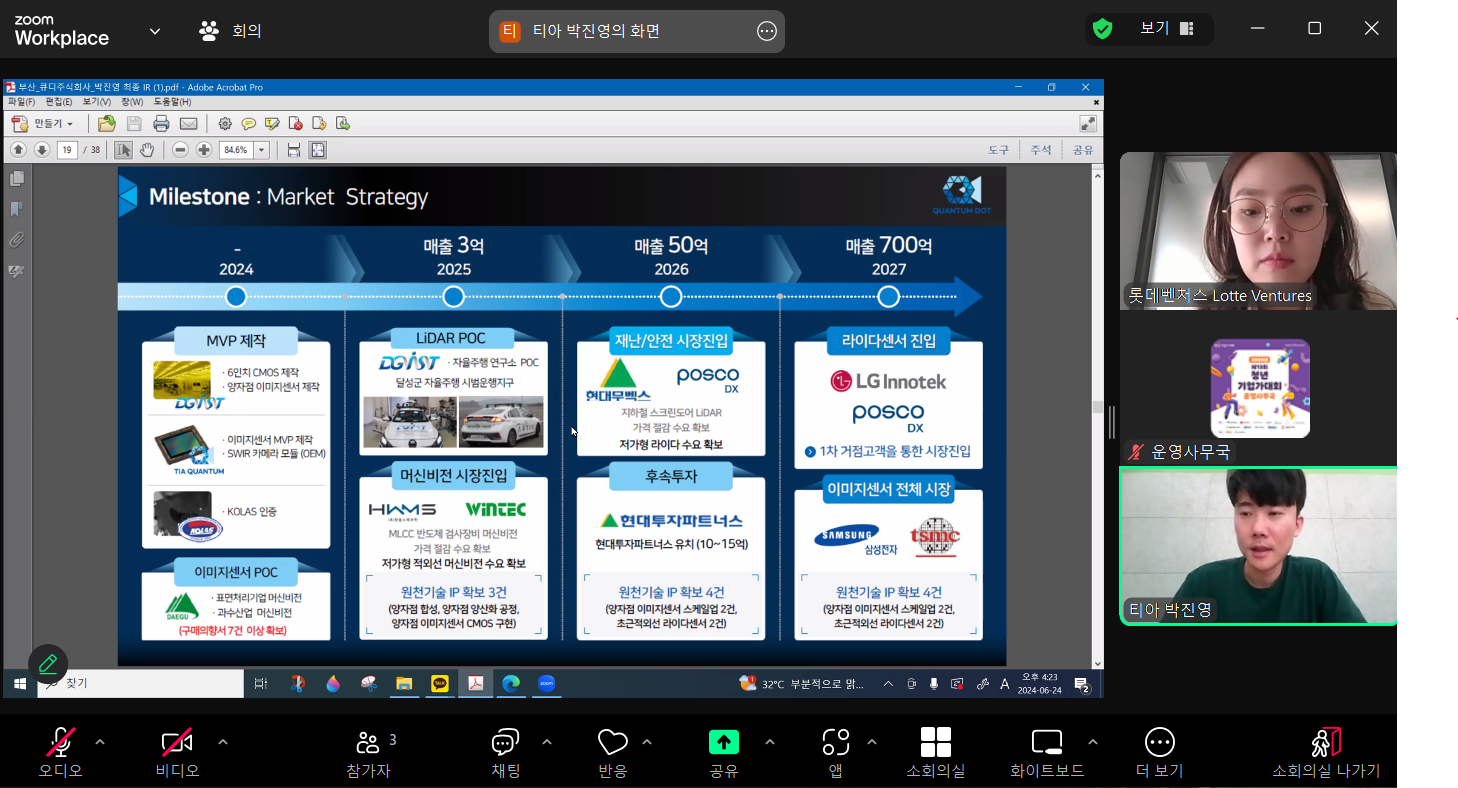Viewport: 1458px width, 788px height.
Task: Open the 도구 tools pane in Acrobat
Action: click(x=999, y=150)
